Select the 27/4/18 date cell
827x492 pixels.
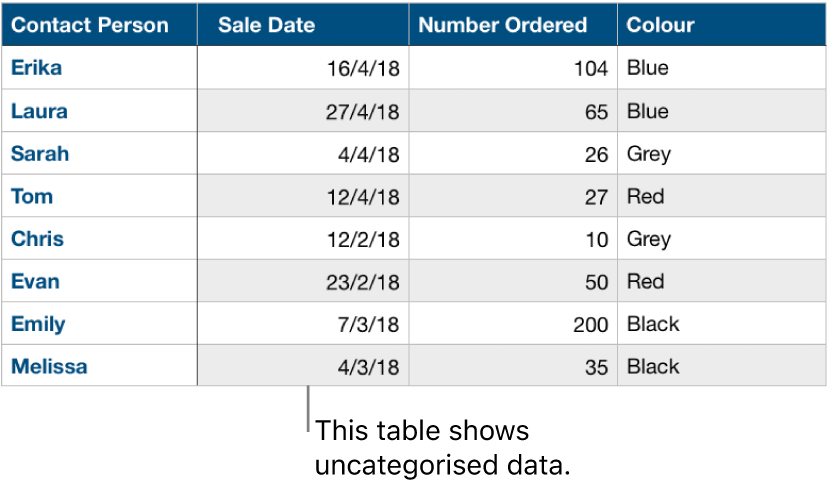362,112
